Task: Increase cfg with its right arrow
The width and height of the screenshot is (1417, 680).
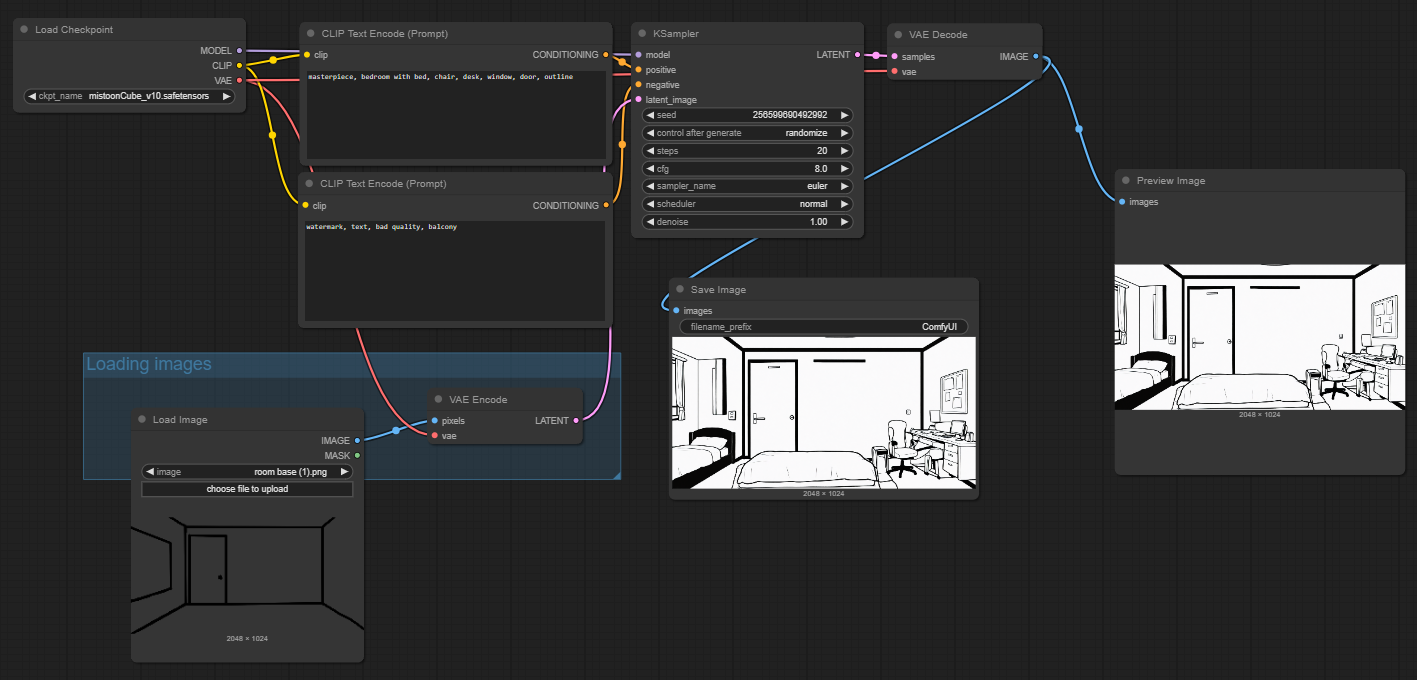Action: [845, 169]
